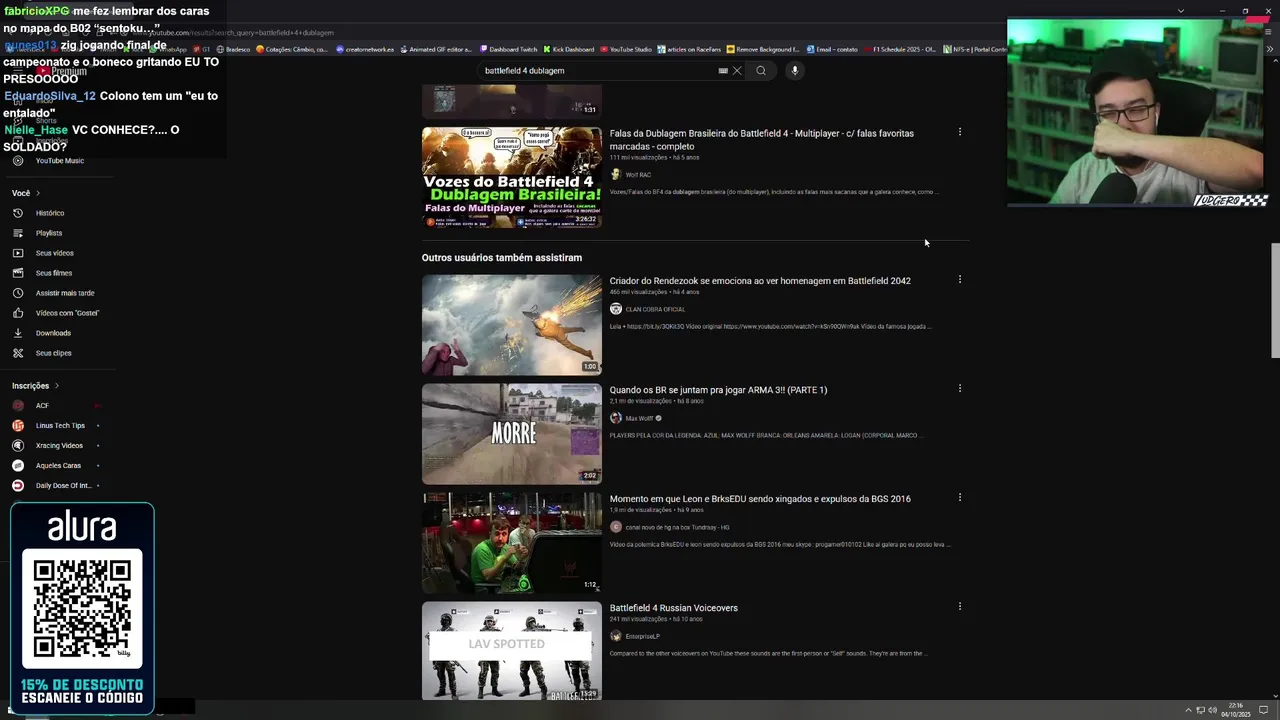Image resolution: width=1280 pixels, height=720 pixels.
Task: Click the EnterpriseLP channel avatar
Action: (x=616, y=636)
